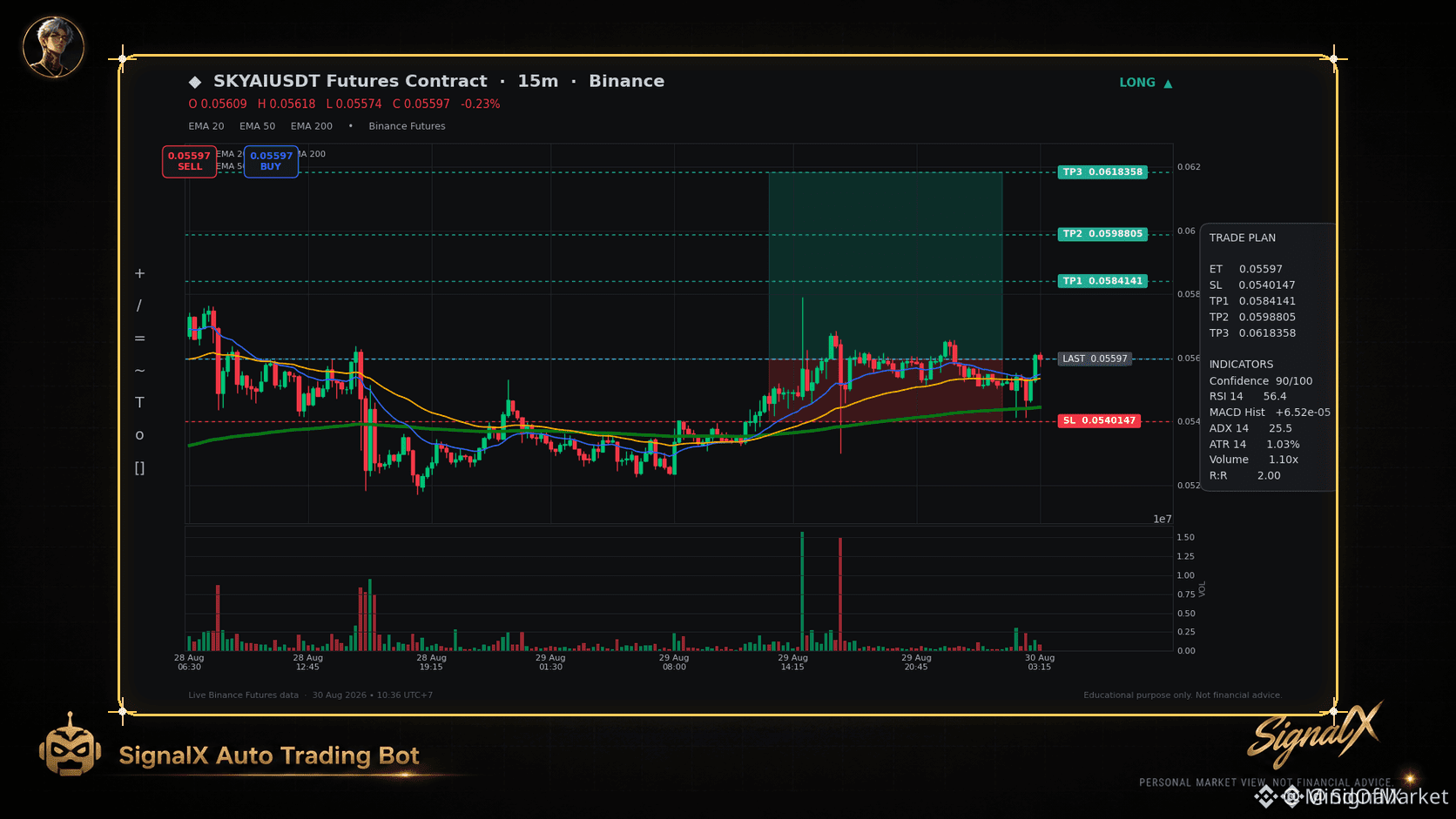The image size is (1456, 819).
Task: Select the slash line drawing tool
Action: 139,305
